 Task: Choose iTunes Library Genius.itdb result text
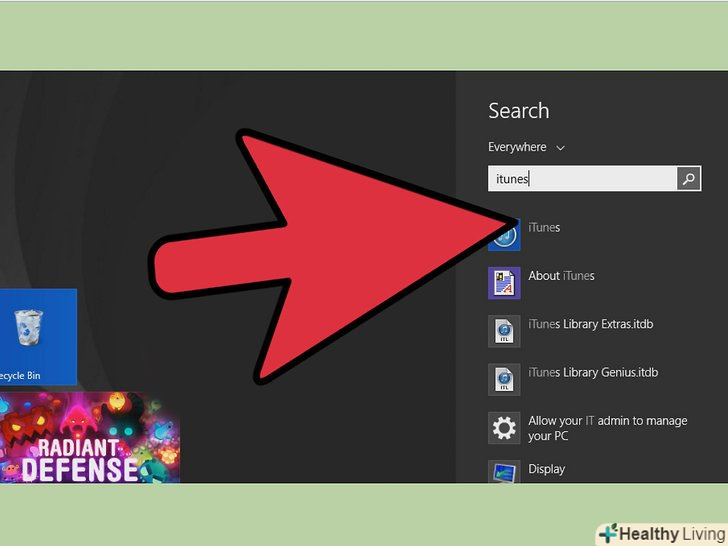point(593,372)
